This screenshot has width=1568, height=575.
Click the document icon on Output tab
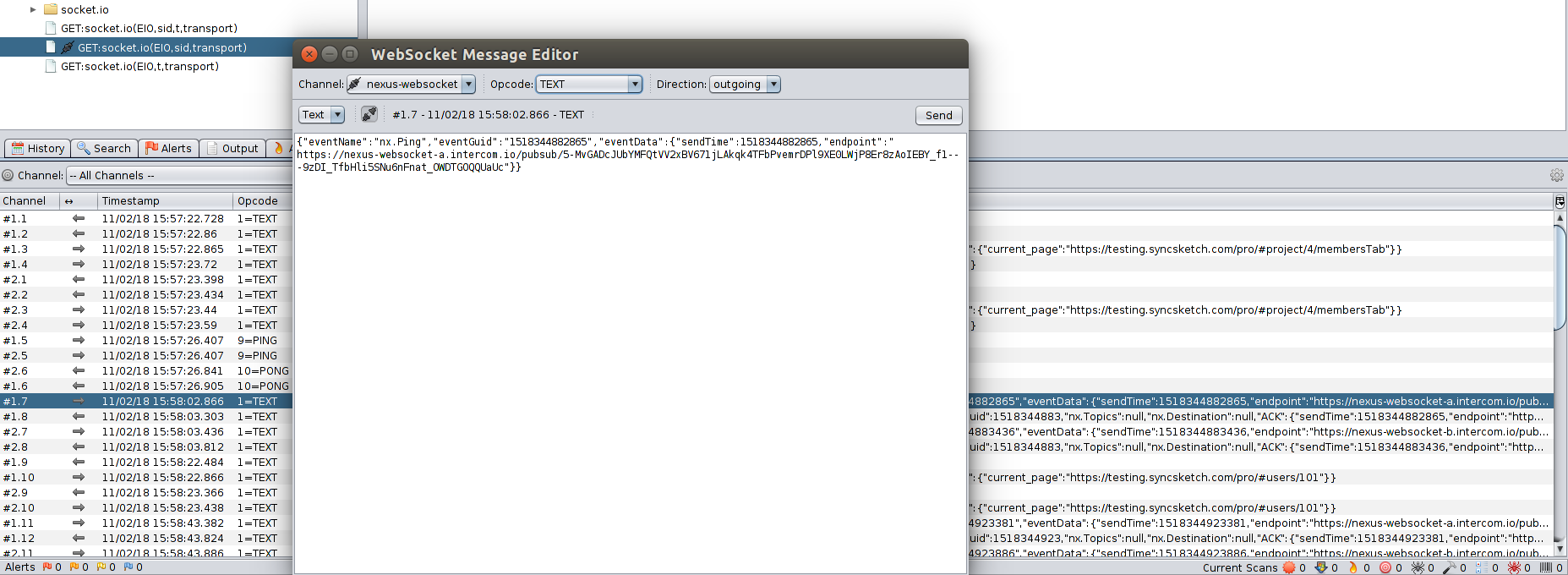pos(213,148)
